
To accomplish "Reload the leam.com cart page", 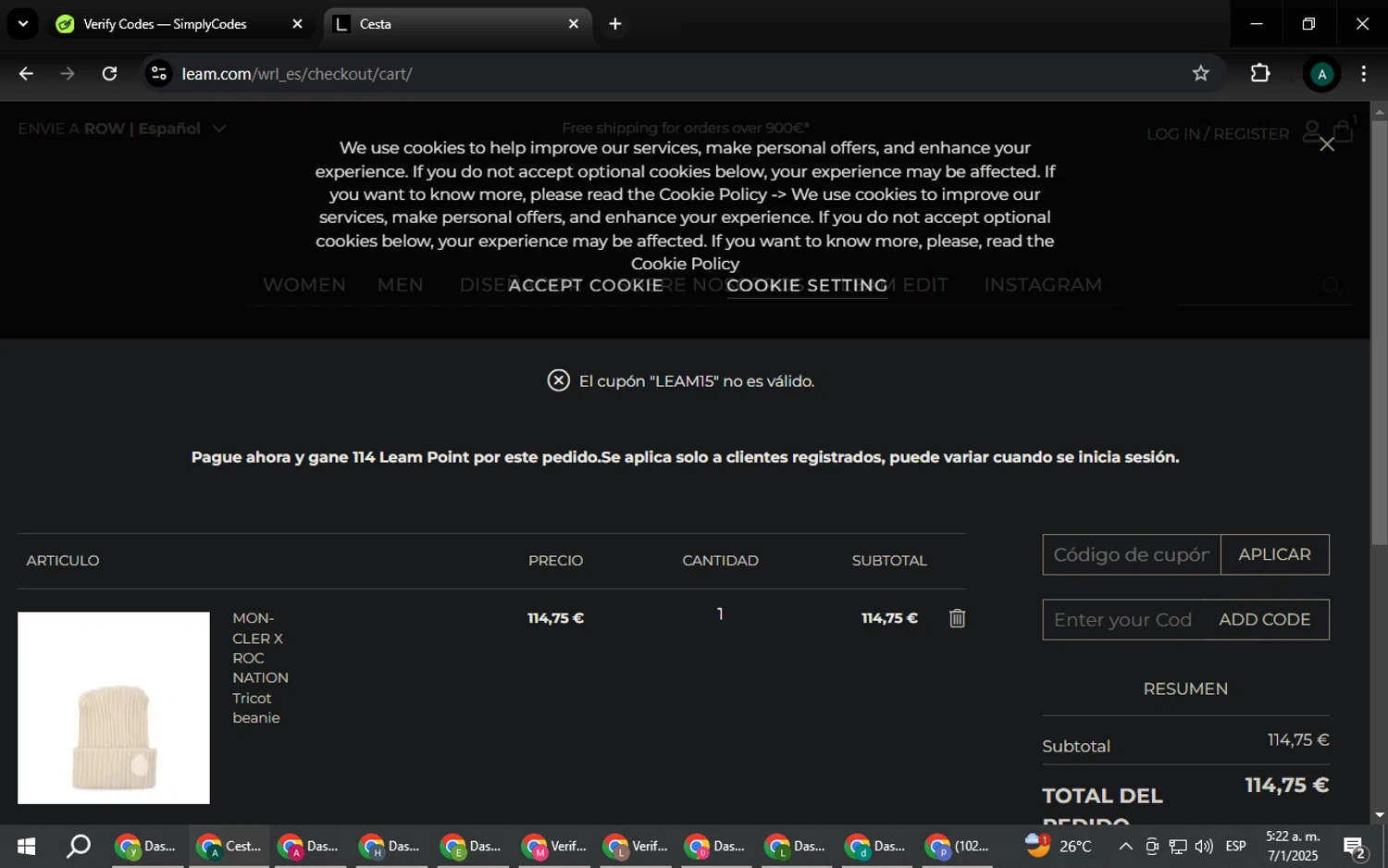I will coord(109,74).
